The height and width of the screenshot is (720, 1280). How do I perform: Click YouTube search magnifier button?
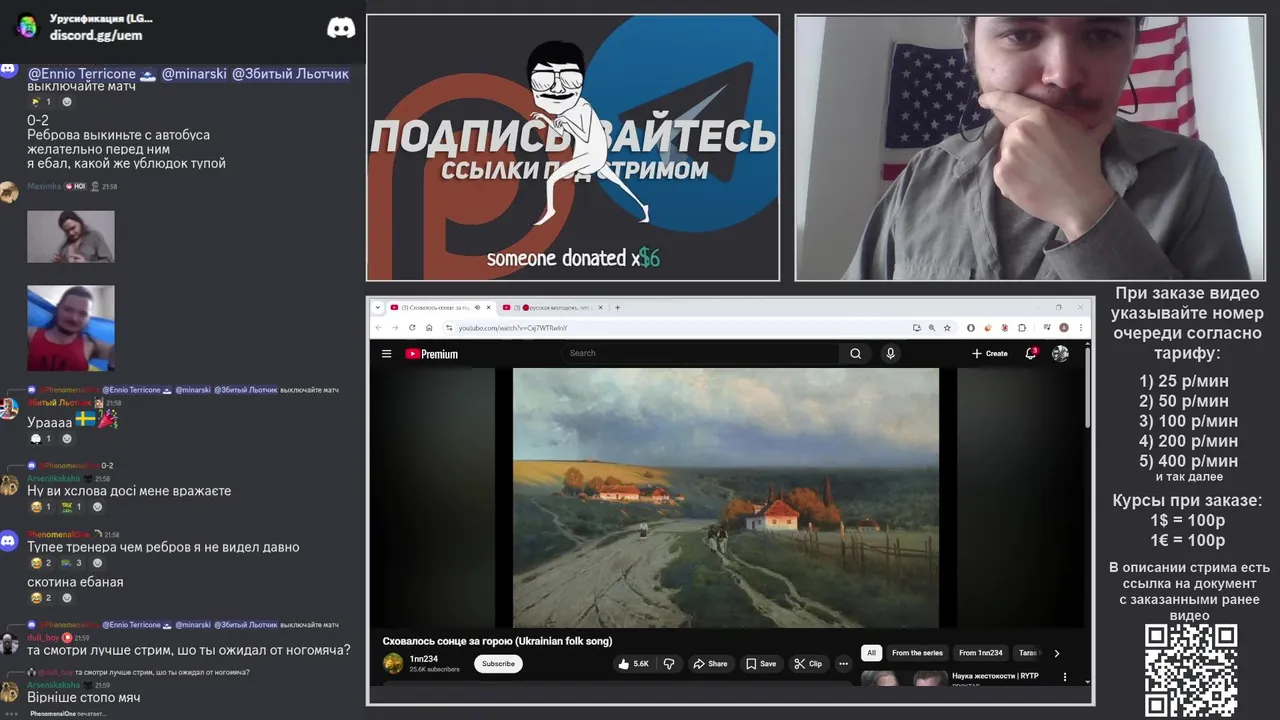click(855, 353)
